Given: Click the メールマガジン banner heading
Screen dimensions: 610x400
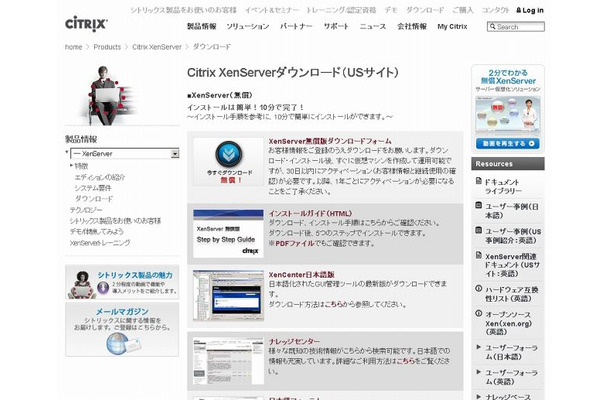Looking at the screenshot, I should point(122,312).
